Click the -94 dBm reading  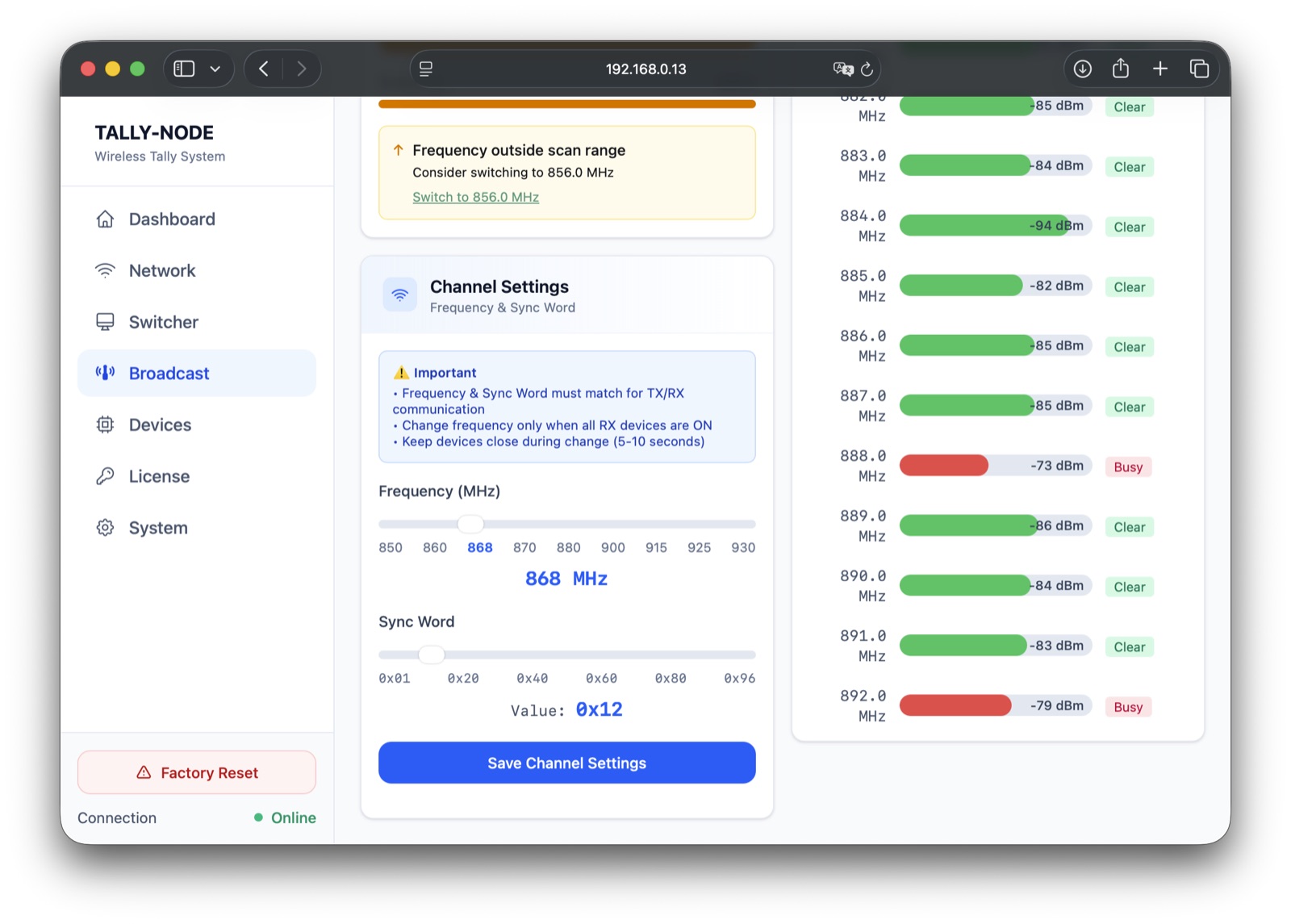click(1057, 225)
